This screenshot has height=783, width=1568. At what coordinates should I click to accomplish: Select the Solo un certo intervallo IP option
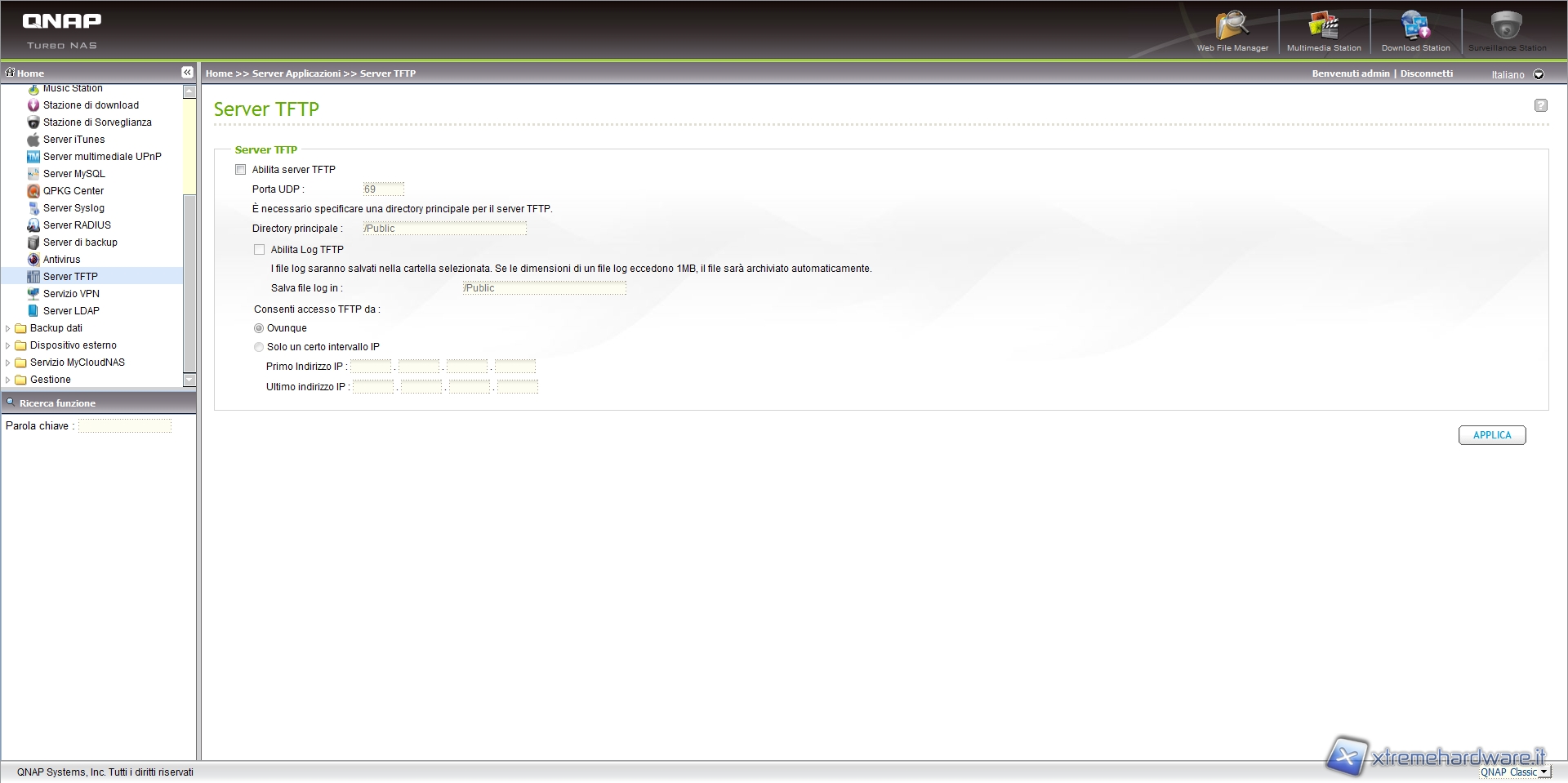pyautogui.click(x=259, y=347)
